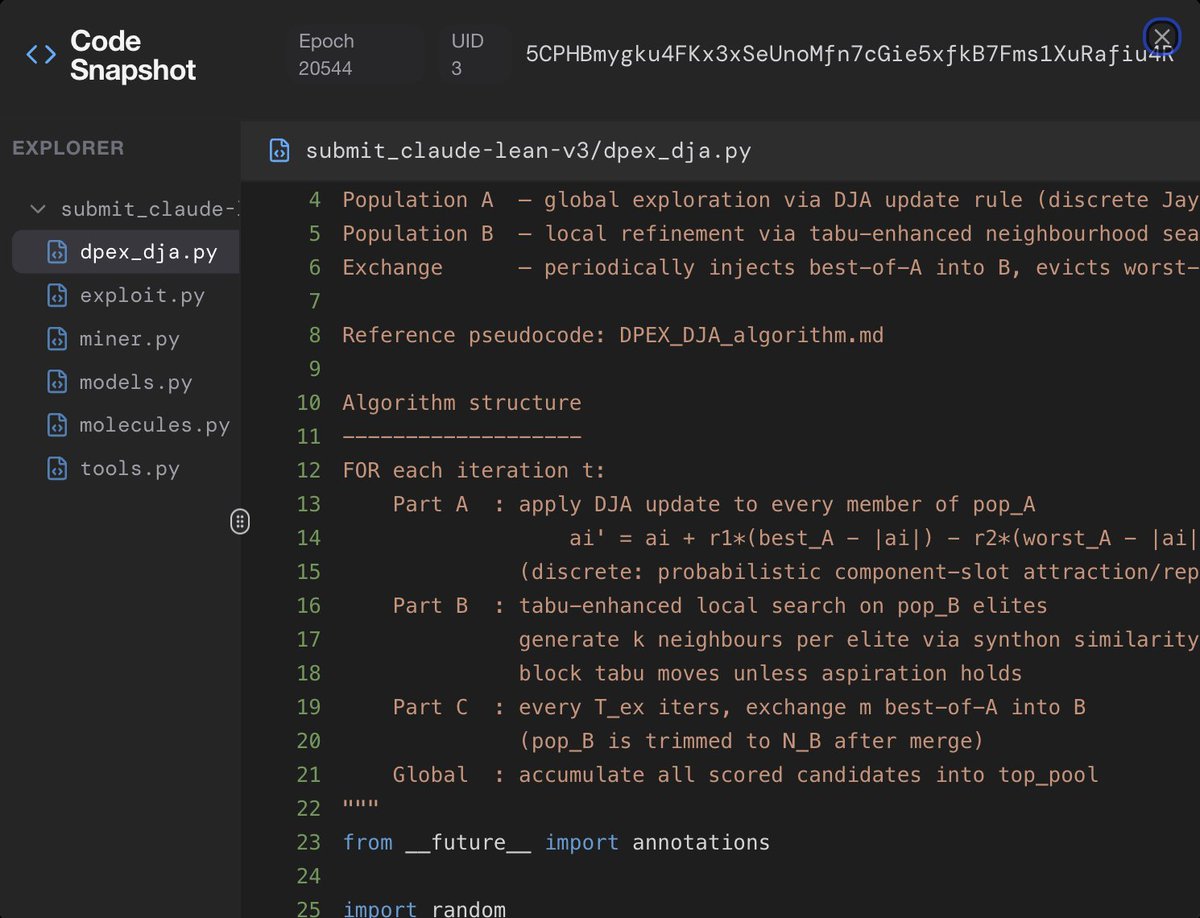Image resolution: width=1200 pixels, height=918 pixels.
Task: Close the Code Snapshot viewer
Action: (1161, 37)
